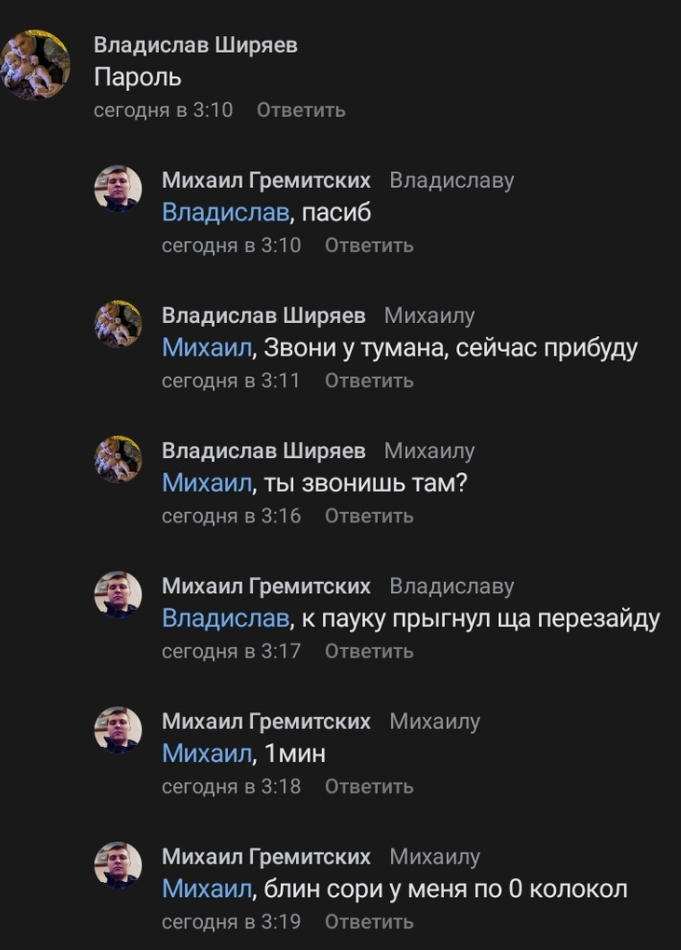Click Ответить beneath the 1мин reply
Viewport: 681px width, 950px height.
(x=369, y=787)
